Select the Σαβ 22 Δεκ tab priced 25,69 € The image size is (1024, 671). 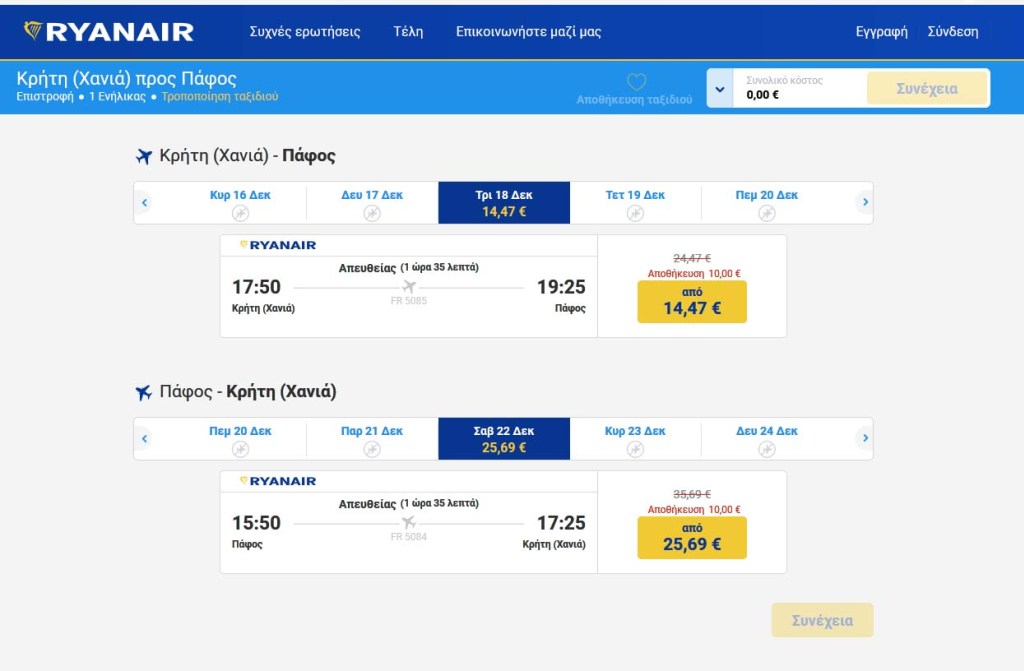click(x=504, y=438)
